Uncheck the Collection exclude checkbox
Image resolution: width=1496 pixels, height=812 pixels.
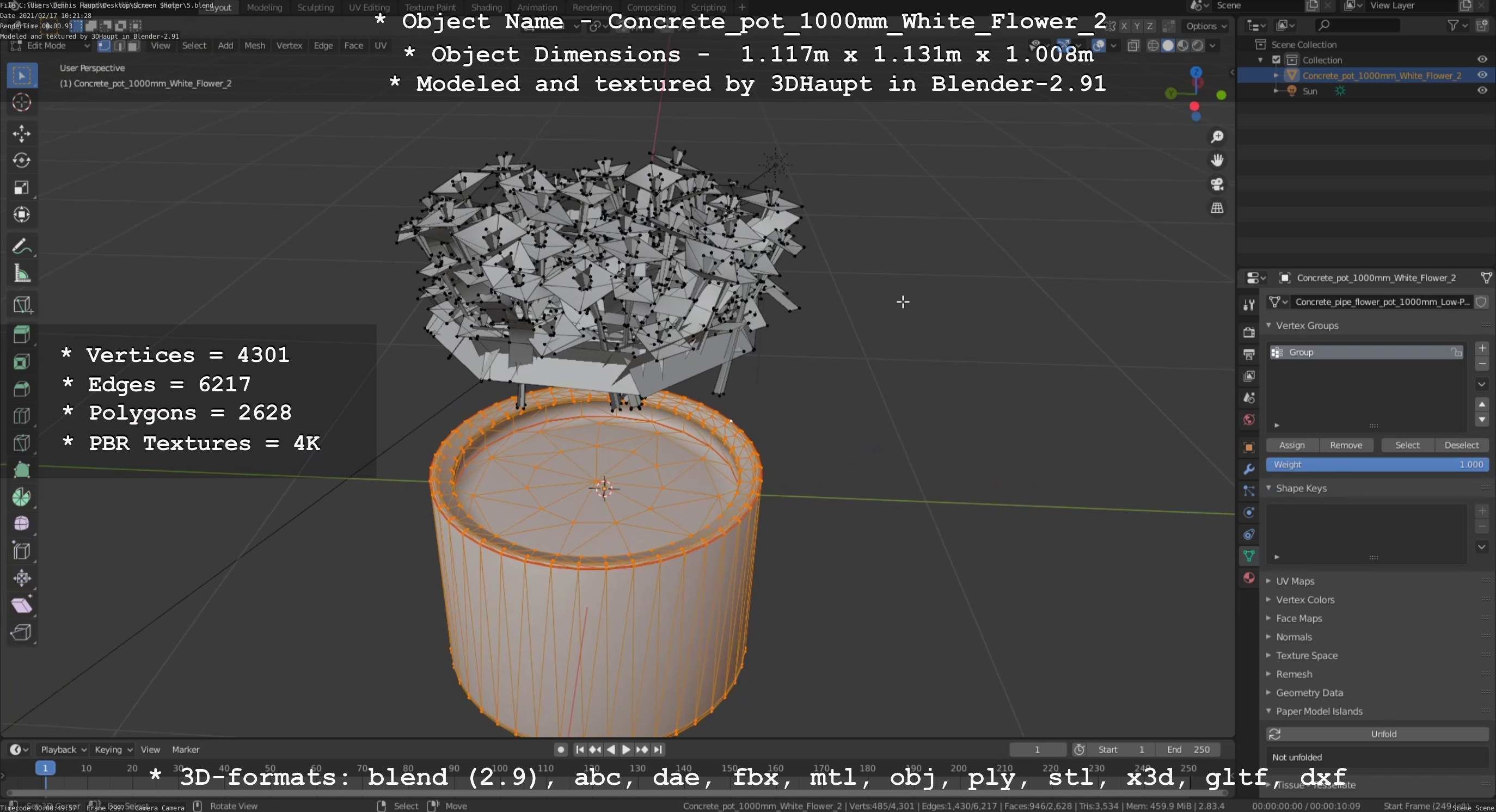pyautogui.click(x=1277, y=60)
